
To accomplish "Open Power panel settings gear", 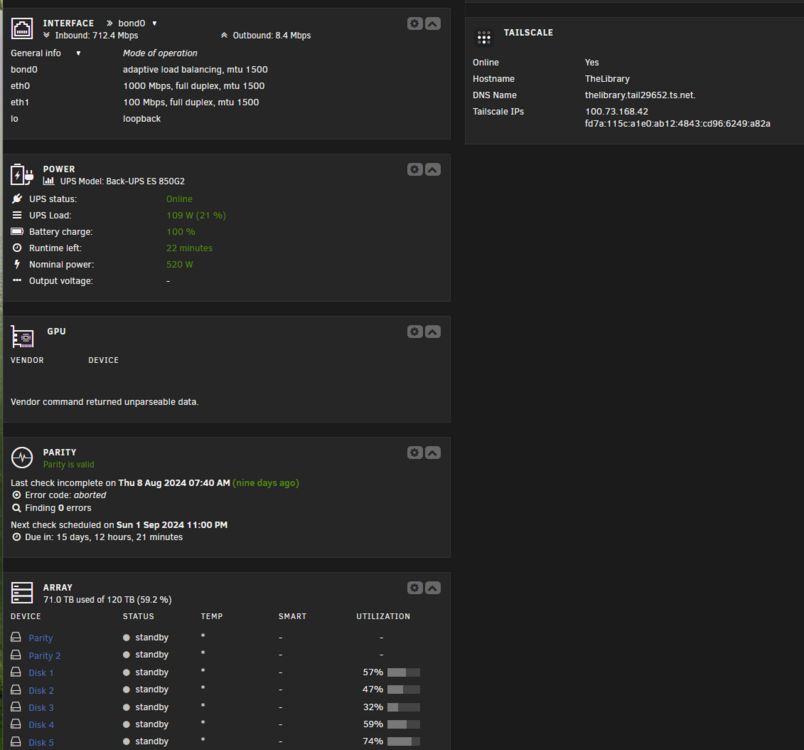I will pyautogui.click(x=415, y=169).
